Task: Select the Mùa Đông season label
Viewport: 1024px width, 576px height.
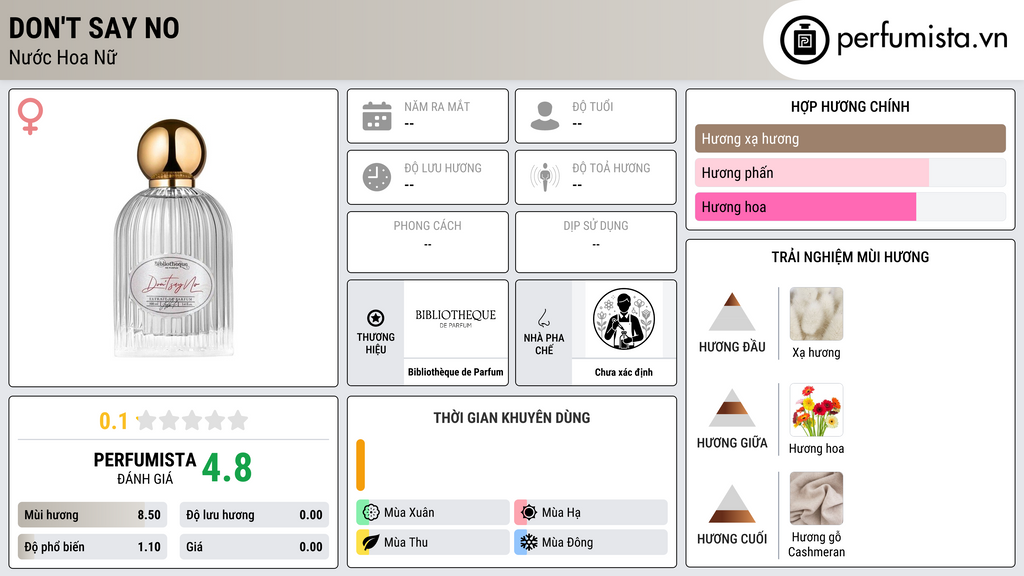Action: coord(568,542)
